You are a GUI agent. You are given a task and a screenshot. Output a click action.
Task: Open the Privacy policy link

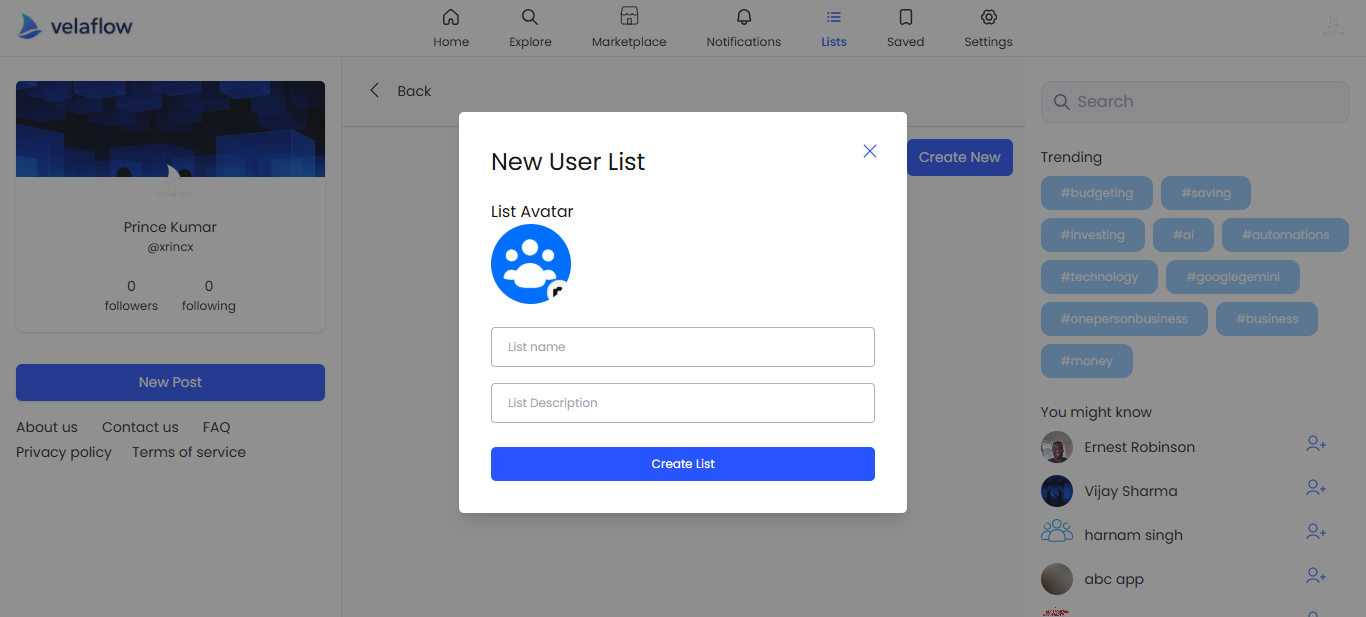[x=64, y=452]
